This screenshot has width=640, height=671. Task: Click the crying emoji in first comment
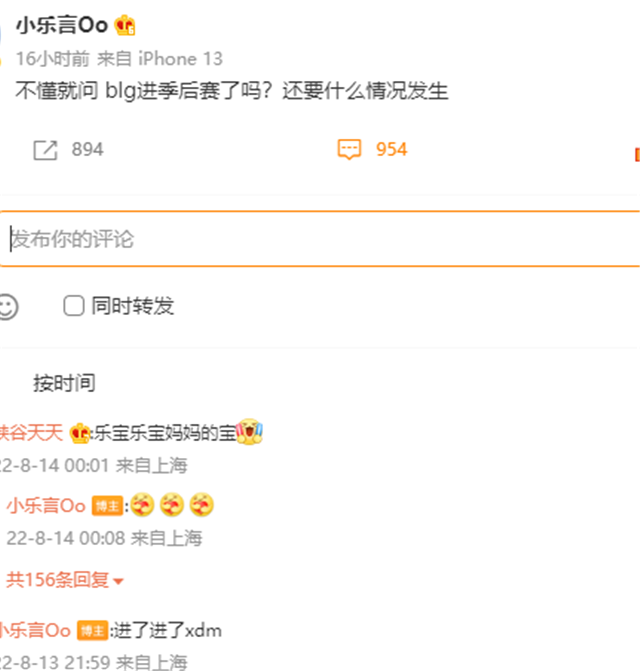(x=249, y=431)
